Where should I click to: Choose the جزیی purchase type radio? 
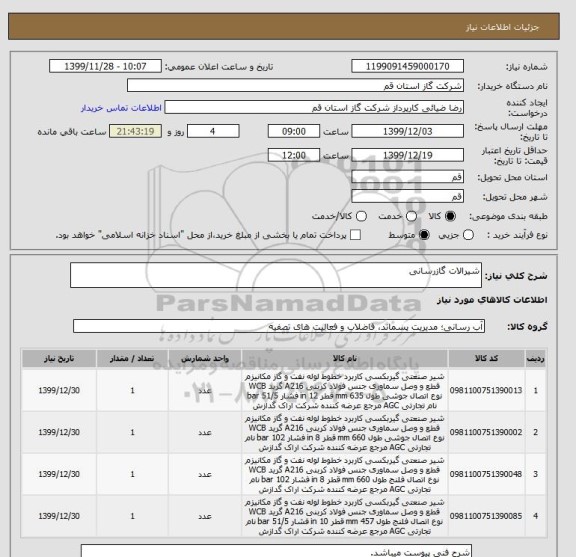click(468, 235)
